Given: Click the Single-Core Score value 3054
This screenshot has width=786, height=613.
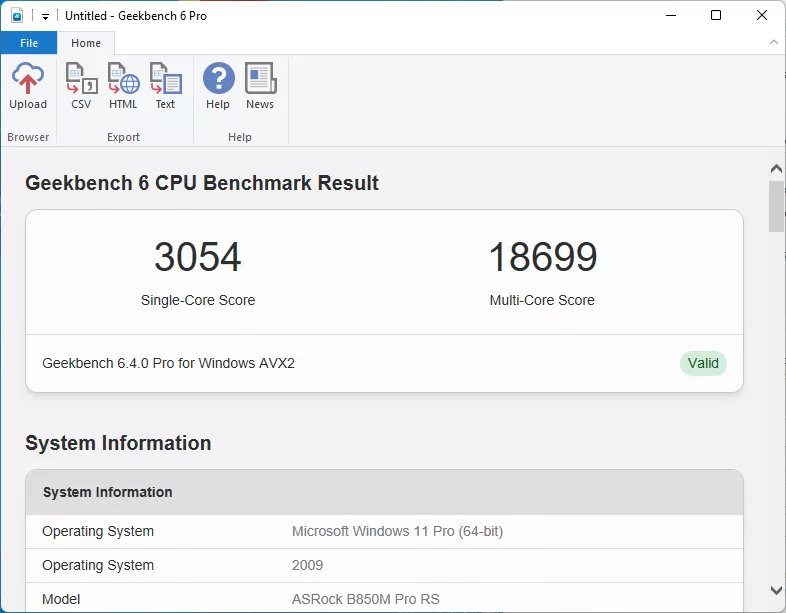Looking at the screenshot, I should click(x=198, y=258).
